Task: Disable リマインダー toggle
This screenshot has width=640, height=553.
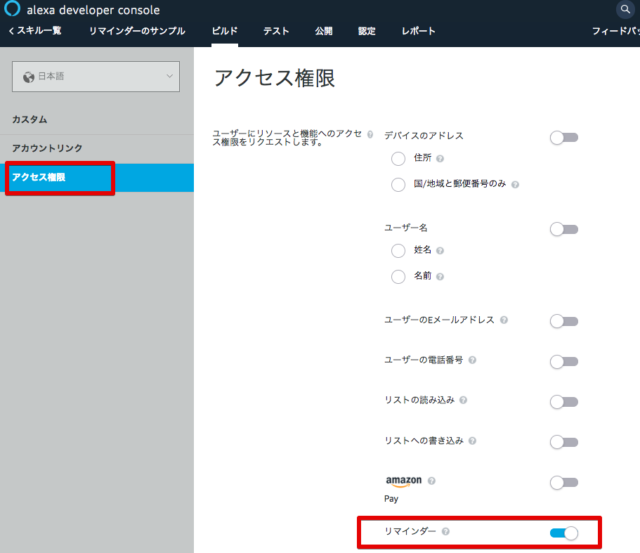Action: [x=564, y=533]
